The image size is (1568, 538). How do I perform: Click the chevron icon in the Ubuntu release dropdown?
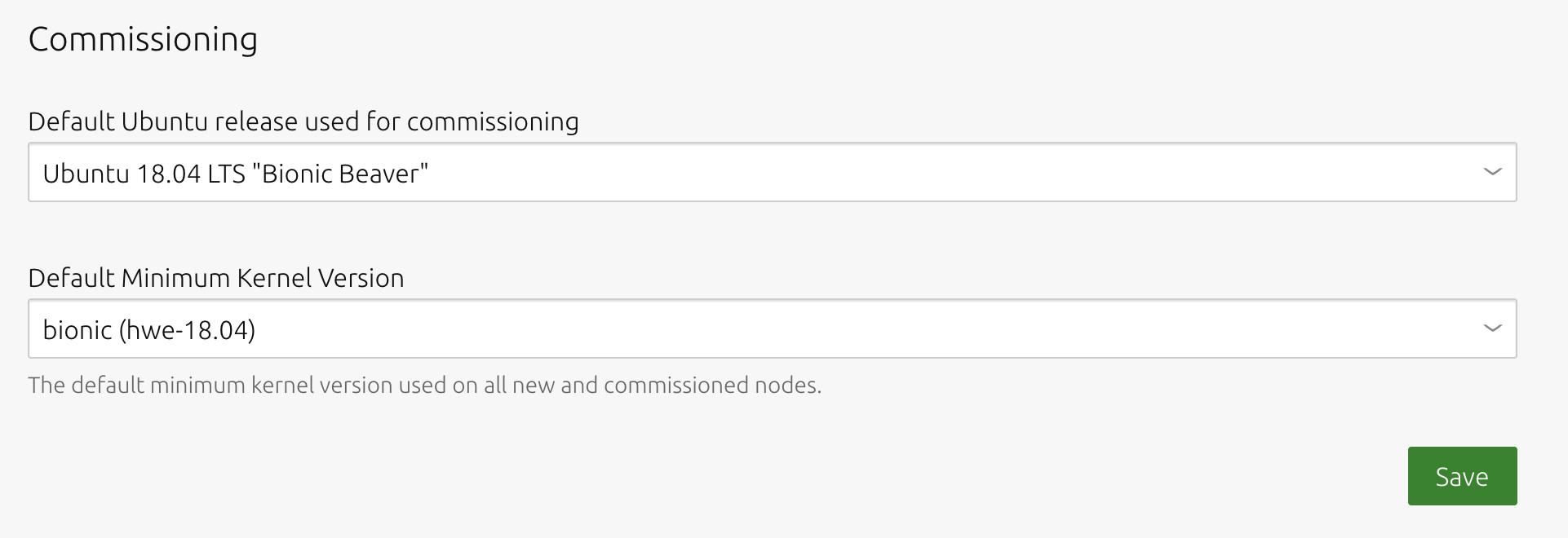(x=1492, y=172)
